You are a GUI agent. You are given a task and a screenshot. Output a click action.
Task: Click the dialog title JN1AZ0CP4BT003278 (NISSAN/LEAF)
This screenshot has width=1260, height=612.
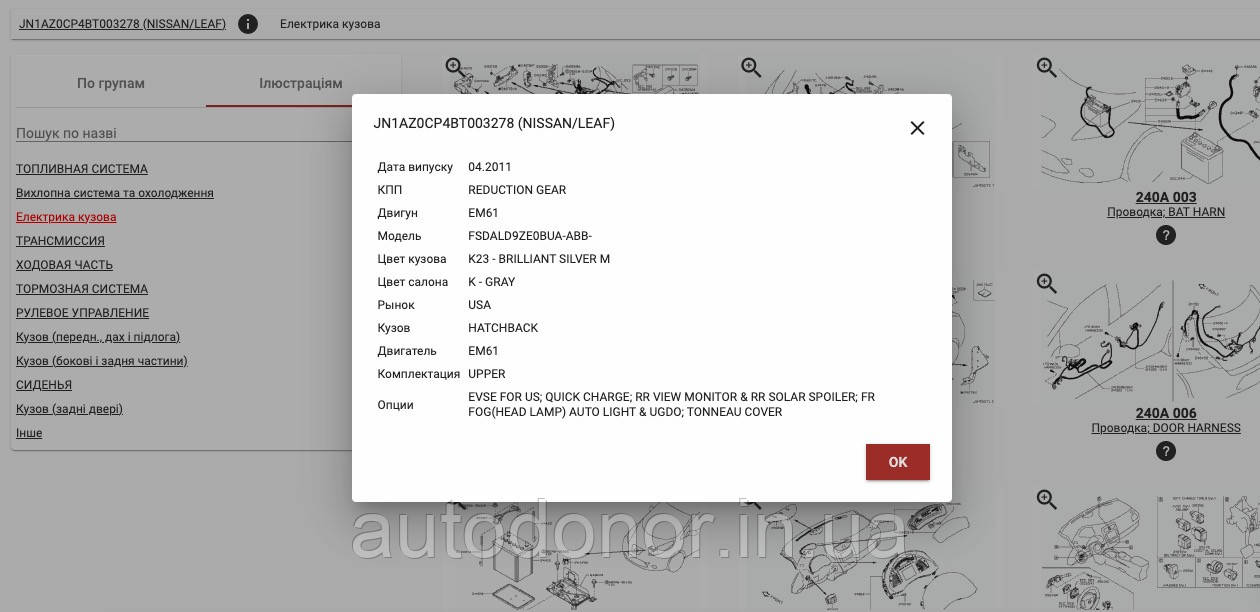pyautogui.click(x=494, y=124)
